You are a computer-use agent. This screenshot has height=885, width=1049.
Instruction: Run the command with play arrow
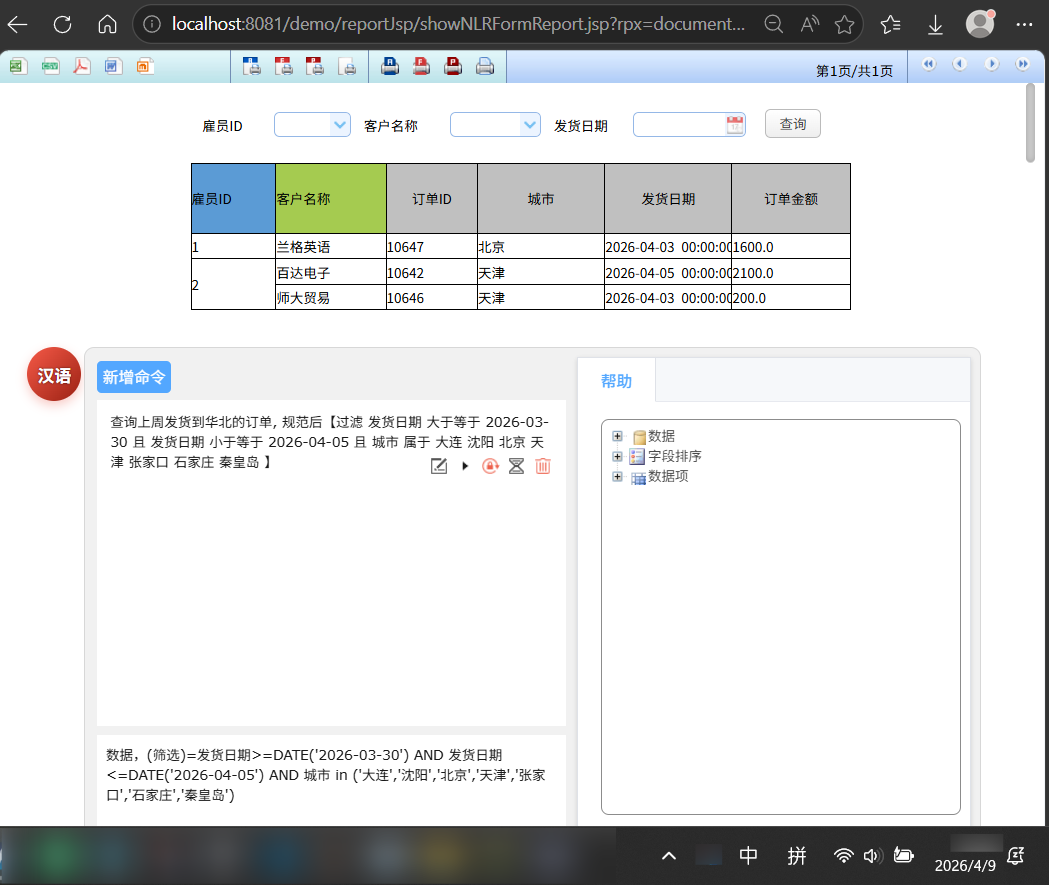464,466
